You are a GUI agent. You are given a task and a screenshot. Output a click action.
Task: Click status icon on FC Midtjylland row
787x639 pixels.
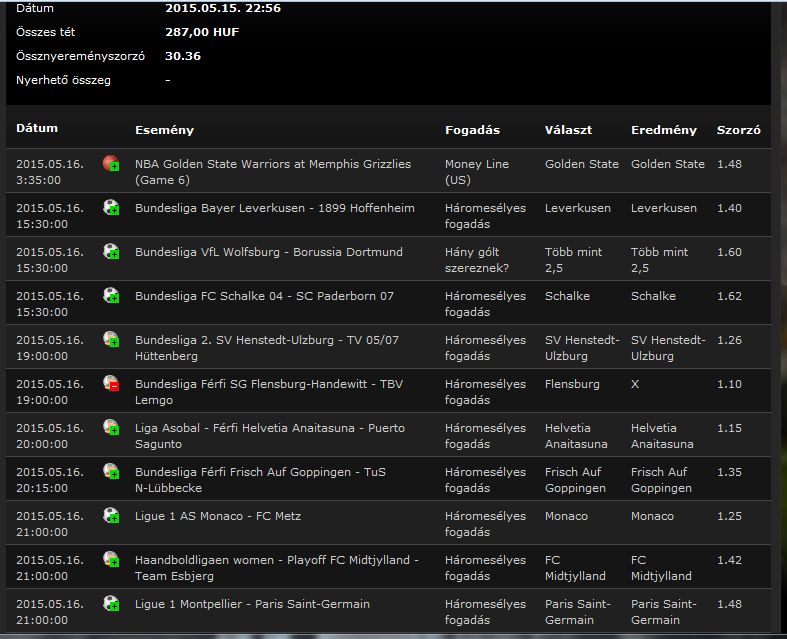[111, 559]
